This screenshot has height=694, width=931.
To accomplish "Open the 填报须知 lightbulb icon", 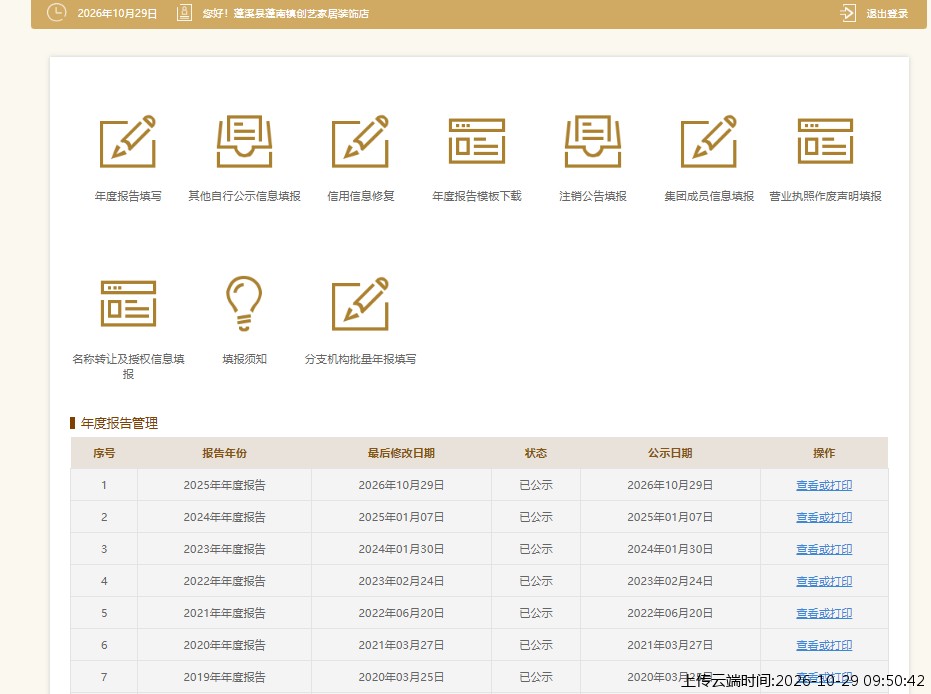I will [x=244, y=303].
